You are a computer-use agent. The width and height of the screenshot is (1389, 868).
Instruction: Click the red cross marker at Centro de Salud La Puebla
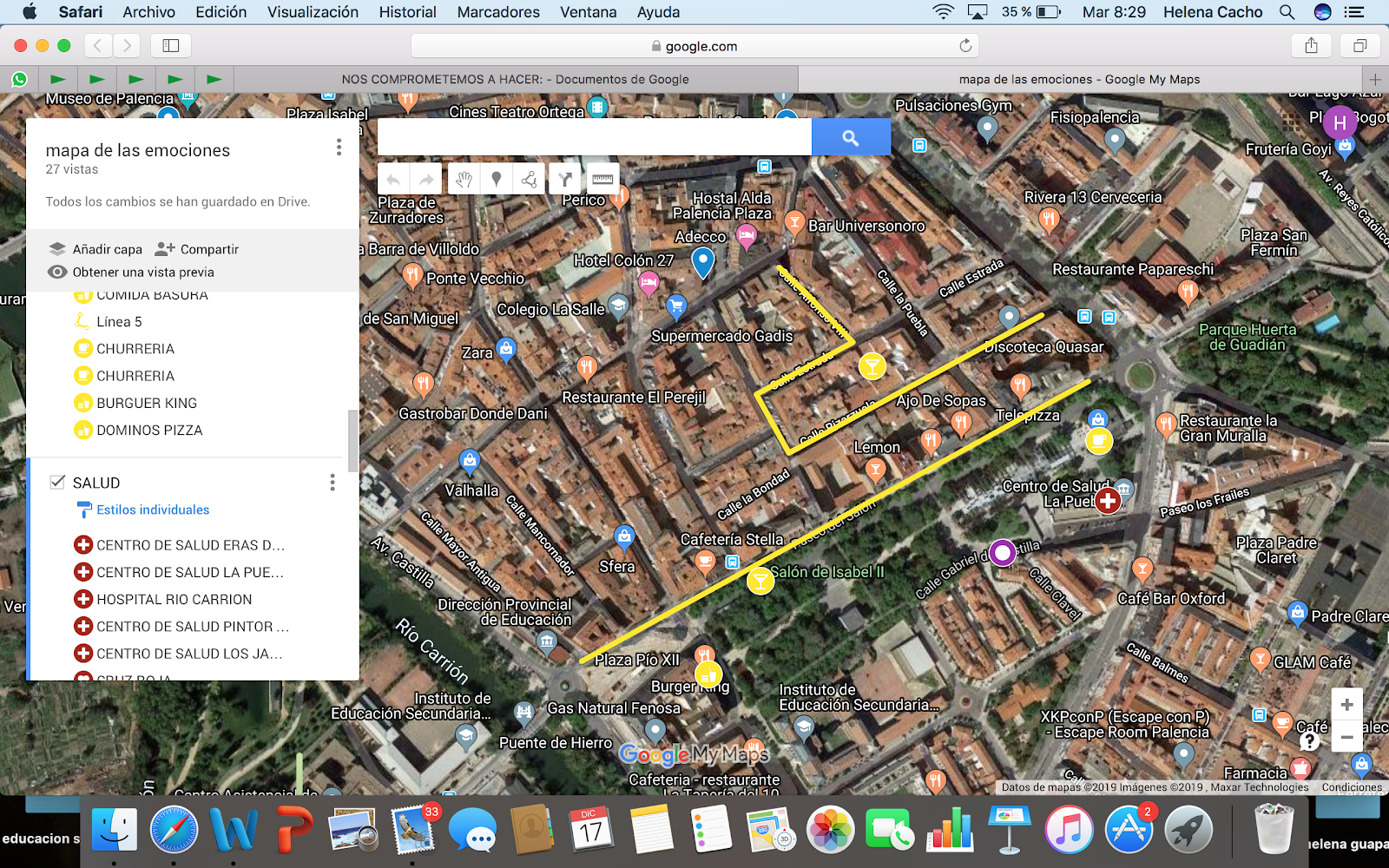point(1107,501)
